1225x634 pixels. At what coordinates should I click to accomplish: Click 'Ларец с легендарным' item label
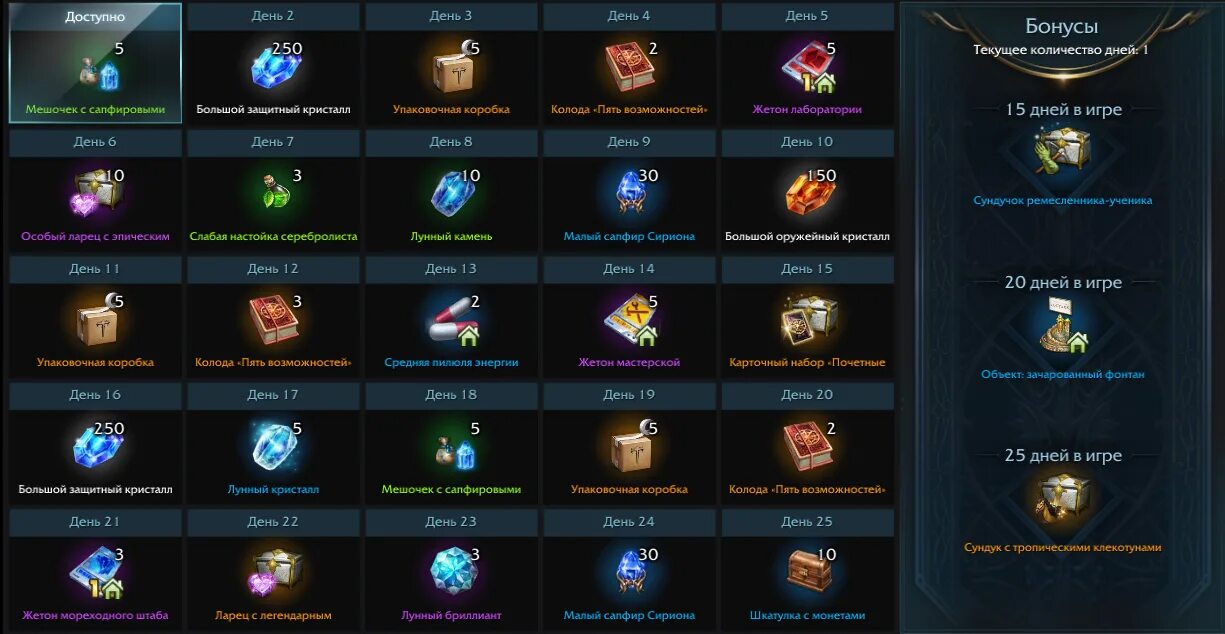pyautogui.click(x=273, y=616)
